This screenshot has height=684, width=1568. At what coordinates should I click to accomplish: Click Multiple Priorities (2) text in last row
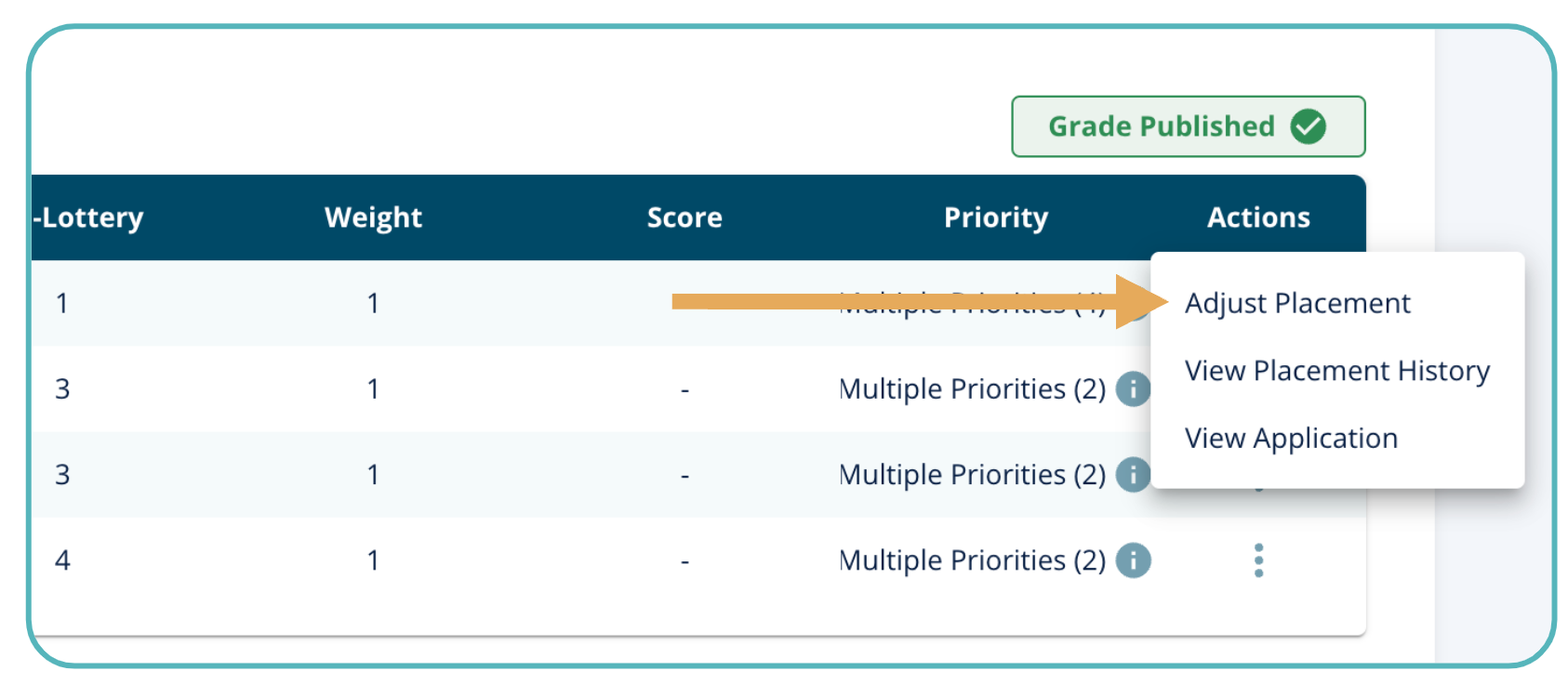(972, 560)
